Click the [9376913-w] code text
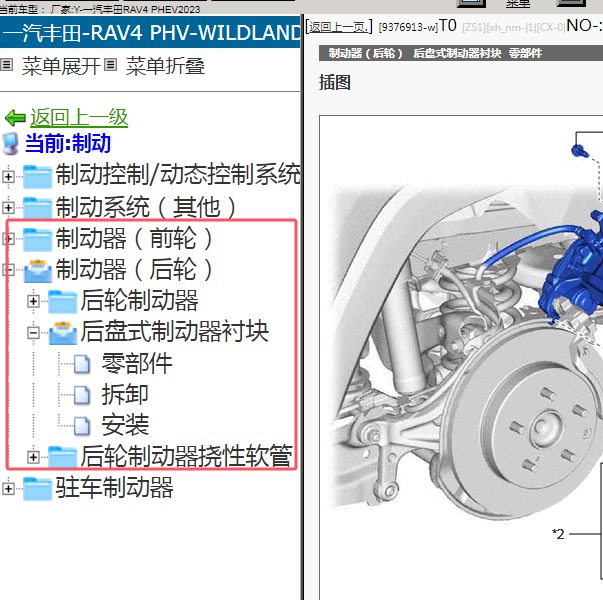 [x=408, y=27]
